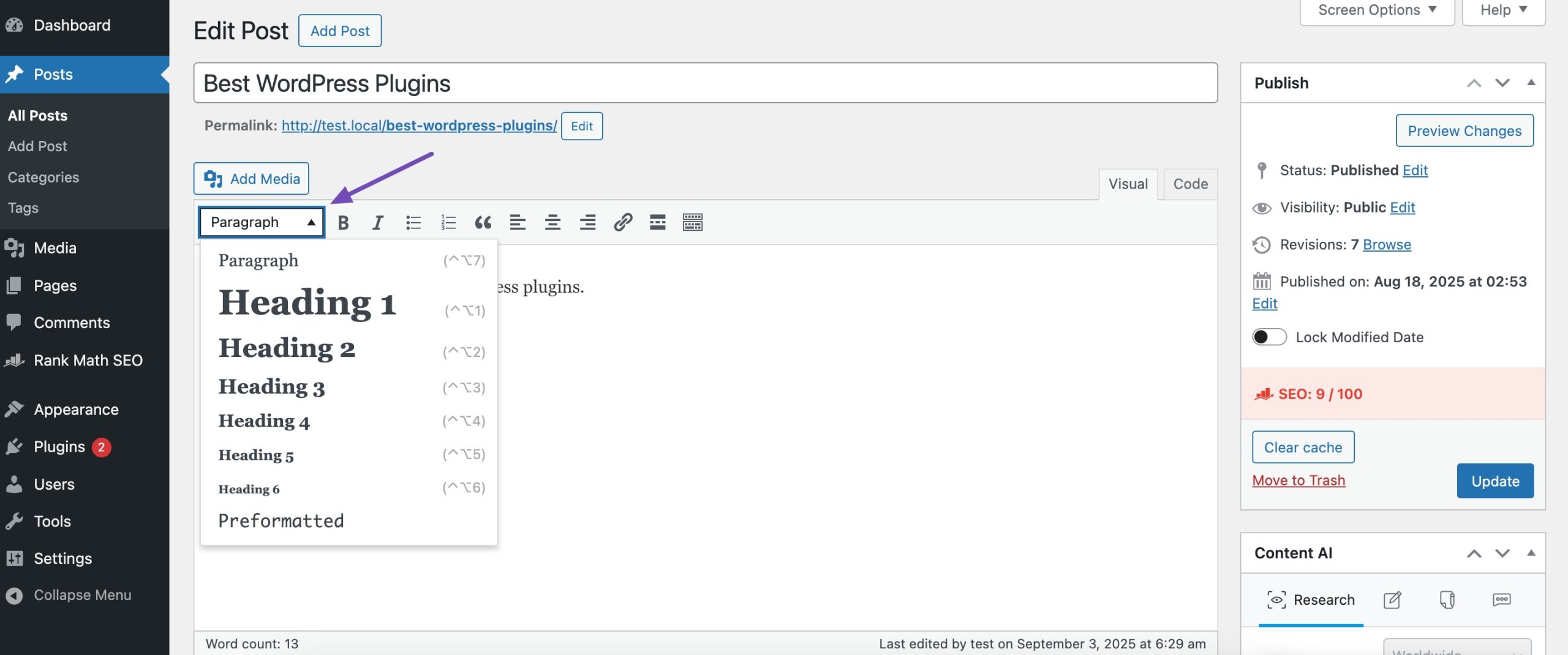Insert a bulleted list
The height and width of the screenshot is (655, 1568).
(x=413, y=222)
